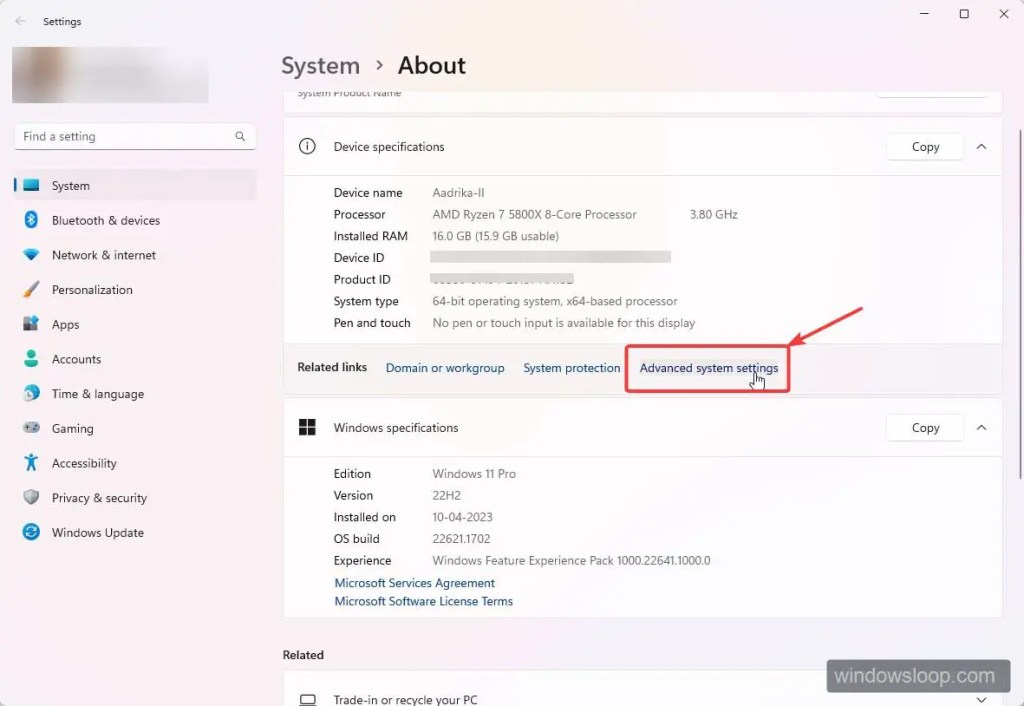Select the AMD Ryzen 7 5800X processor text

click(x=534, y=214)
